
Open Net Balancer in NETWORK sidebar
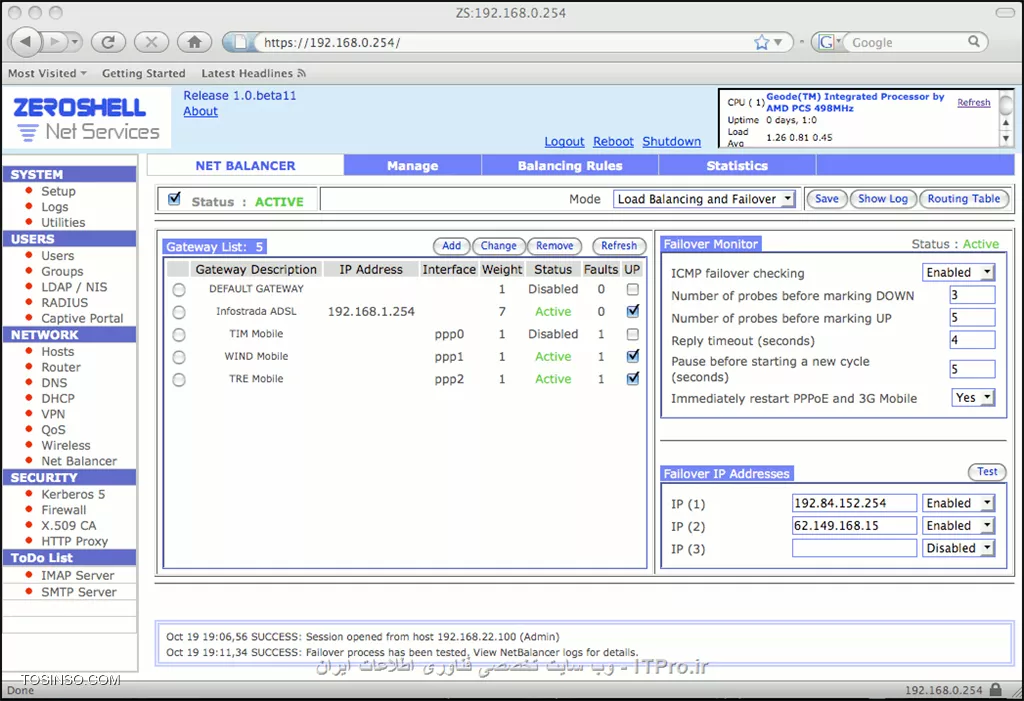pos(79,461)
